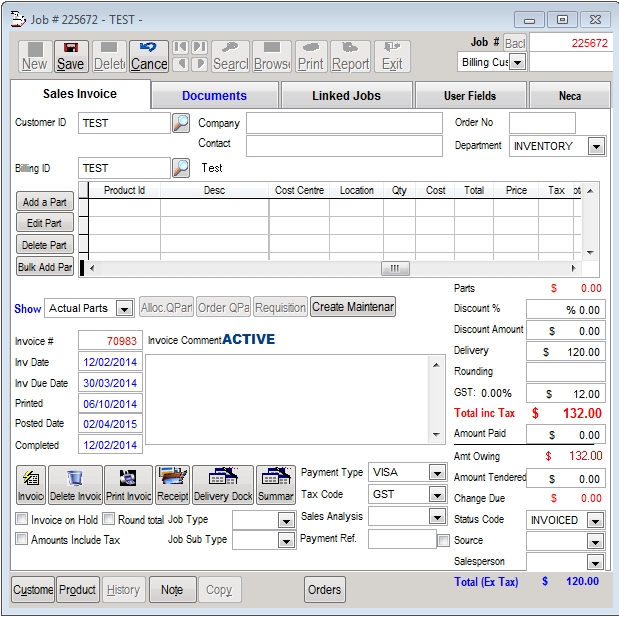Image resolution: width=619 pixels, height=618 pixels.
Task: Open the Linked Jobs tab
Action: 345,96
